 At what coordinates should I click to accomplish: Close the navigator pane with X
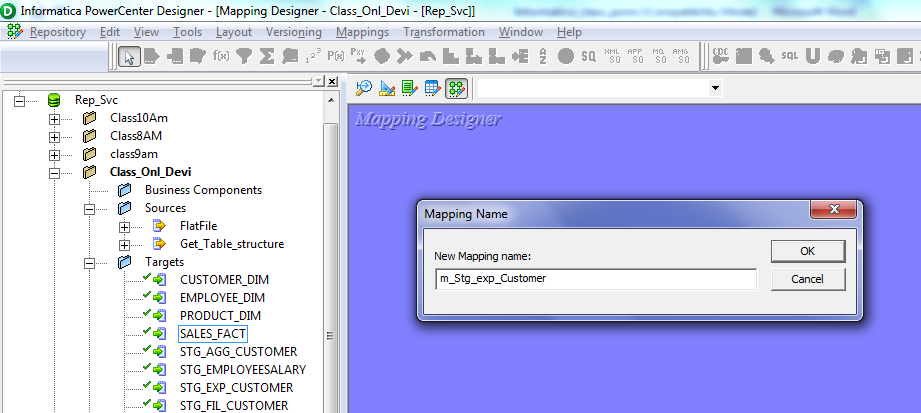332,81
